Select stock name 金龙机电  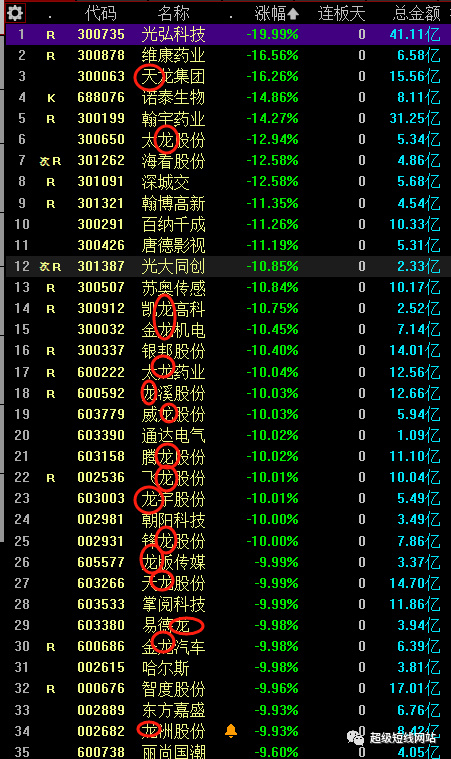tap(173, 330)
